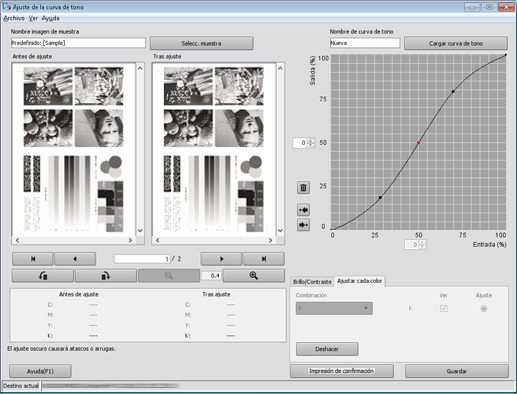Open help with Ayuda(F1) button
This screenshot has width=517, height=394.
click(40, 371)
